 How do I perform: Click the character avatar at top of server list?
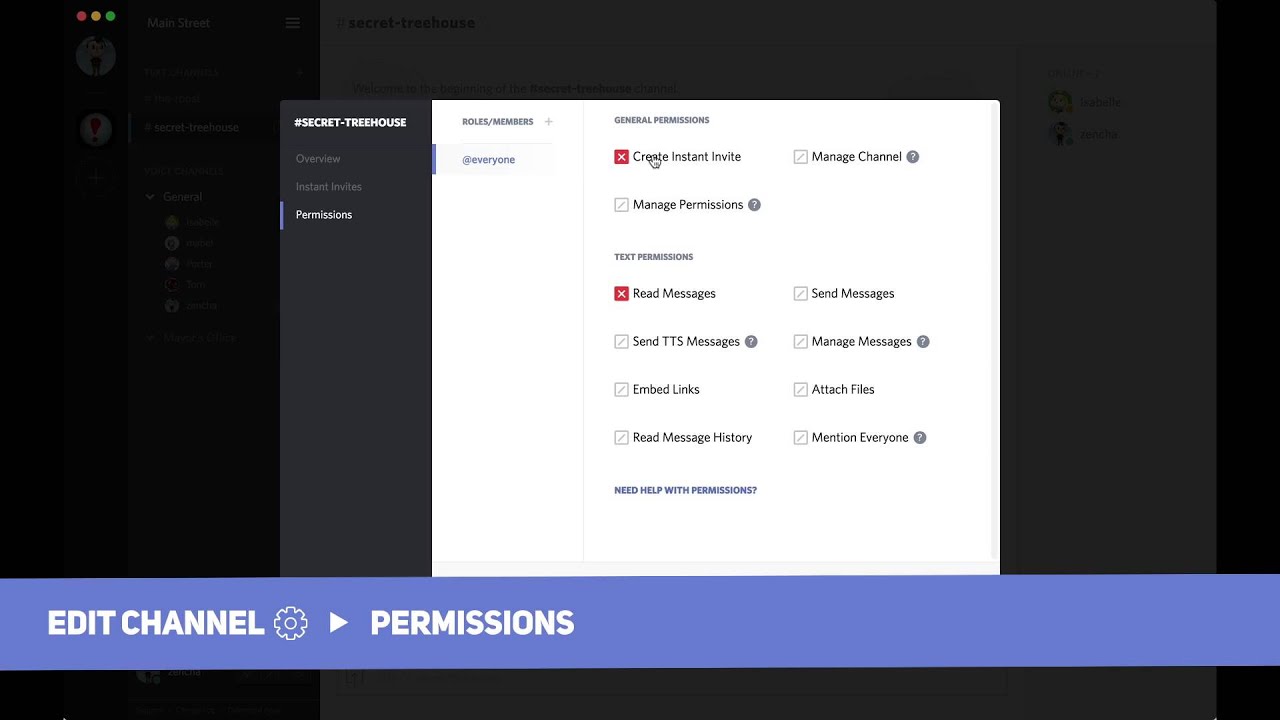click(96, 56)
